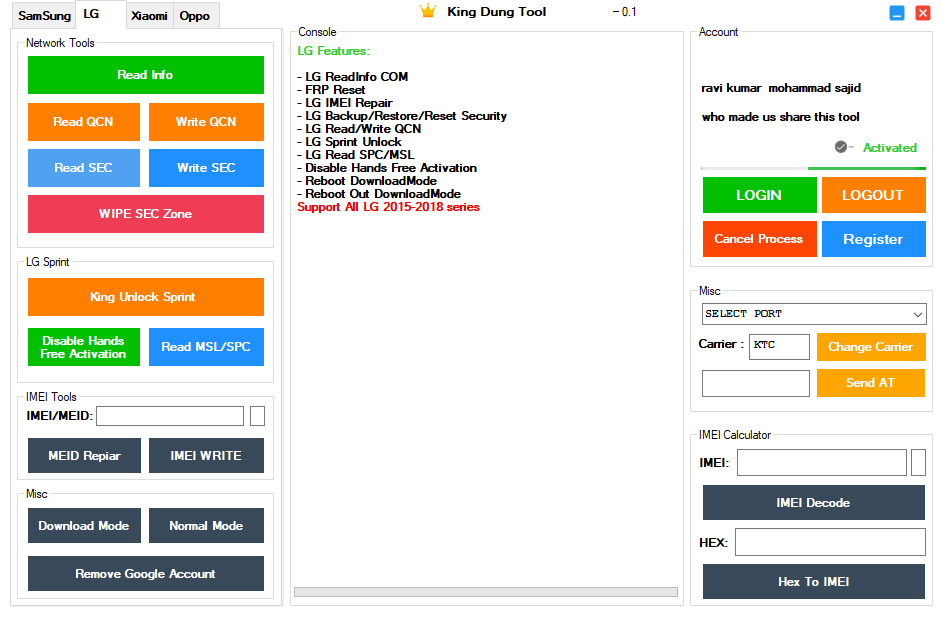Click Remove Google Account button
The width and height of the screenshot is (942, 621).
tap(145, 574)
